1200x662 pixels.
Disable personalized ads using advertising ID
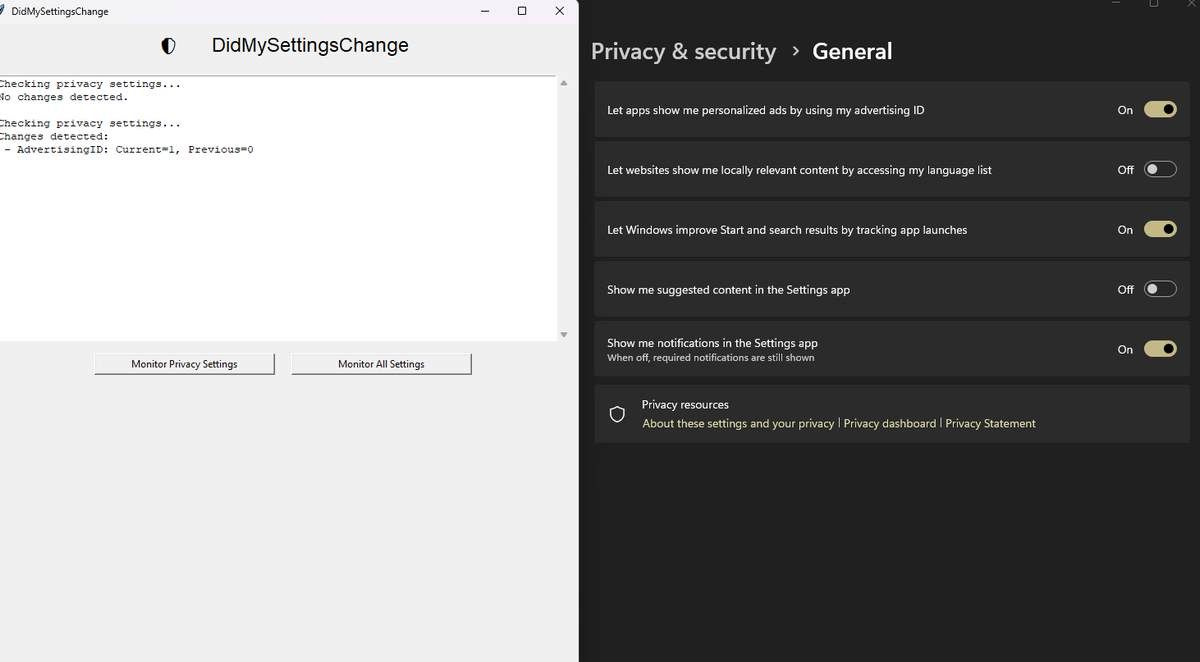[x=1159, y=109]
